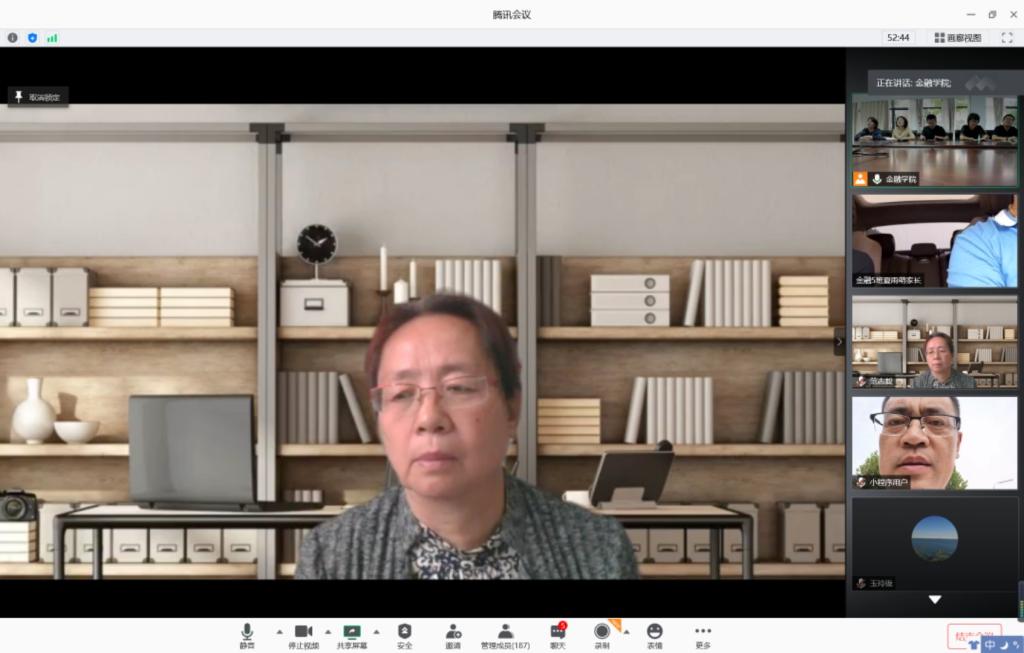Open the emoji reactions icon
1024x653 pixels.
[654, 634]
